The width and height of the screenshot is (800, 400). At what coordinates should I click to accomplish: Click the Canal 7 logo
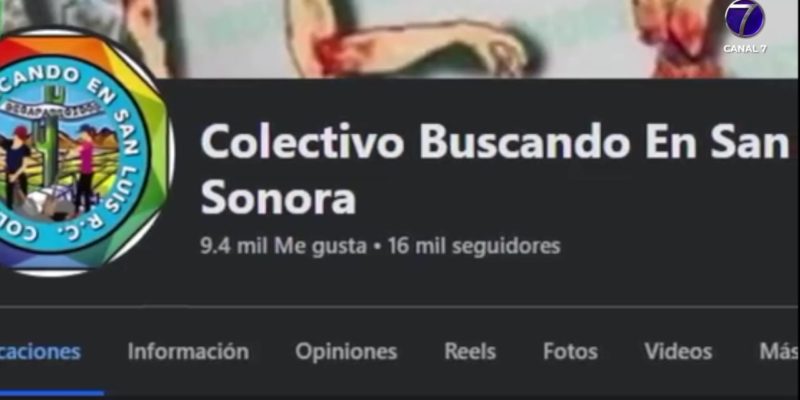[745, 19]
